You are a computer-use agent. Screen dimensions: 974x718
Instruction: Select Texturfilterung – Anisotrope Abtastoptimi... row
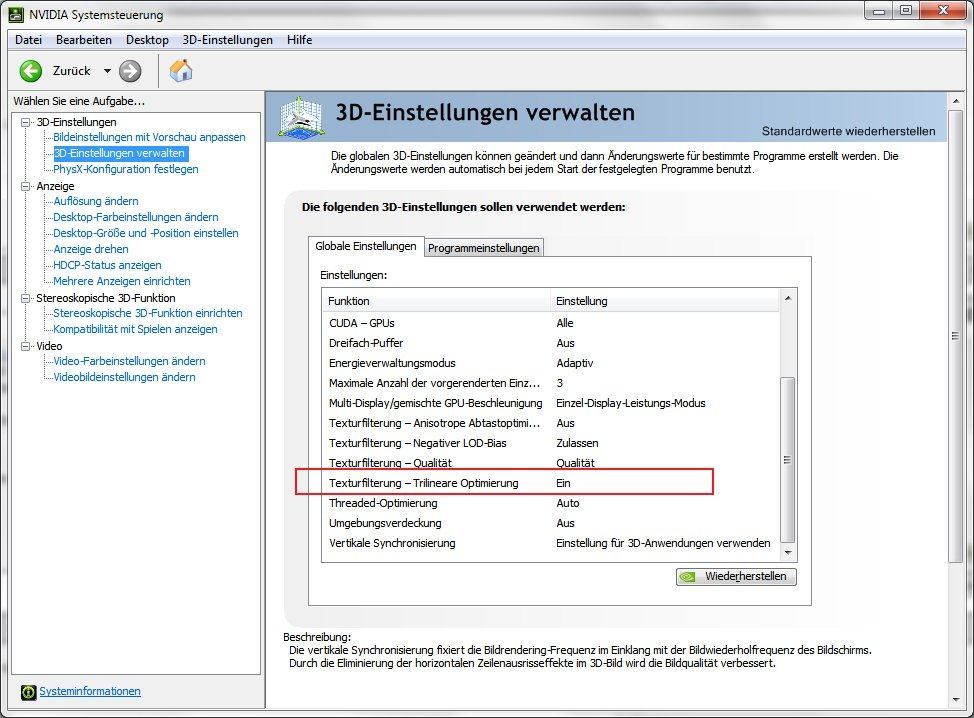tap(550, 423)
